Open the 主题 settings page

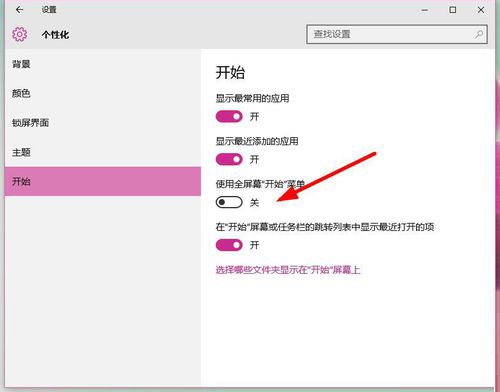[x=103, y=152]
